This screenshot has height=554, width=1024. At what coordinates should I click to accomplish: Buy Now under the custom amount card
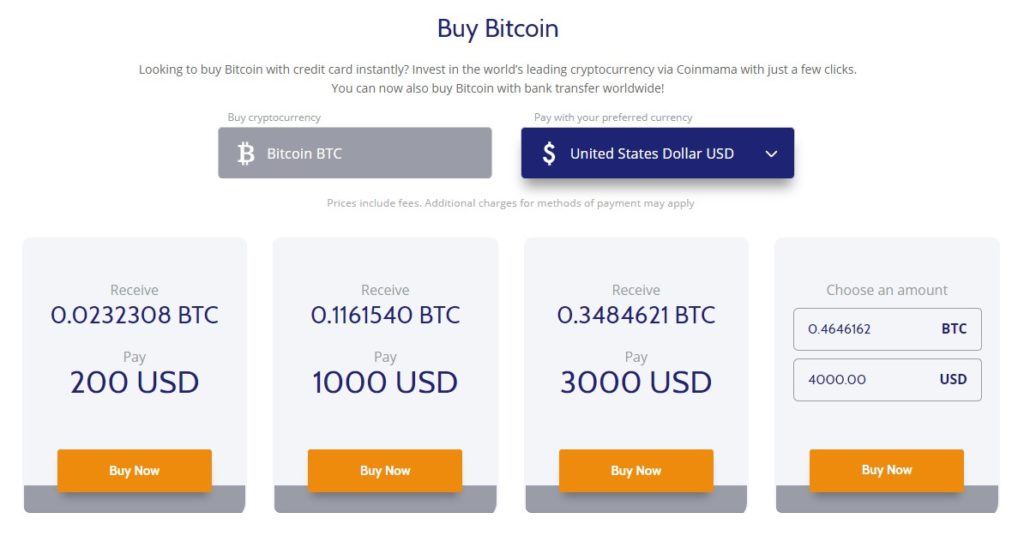[887, 470]
